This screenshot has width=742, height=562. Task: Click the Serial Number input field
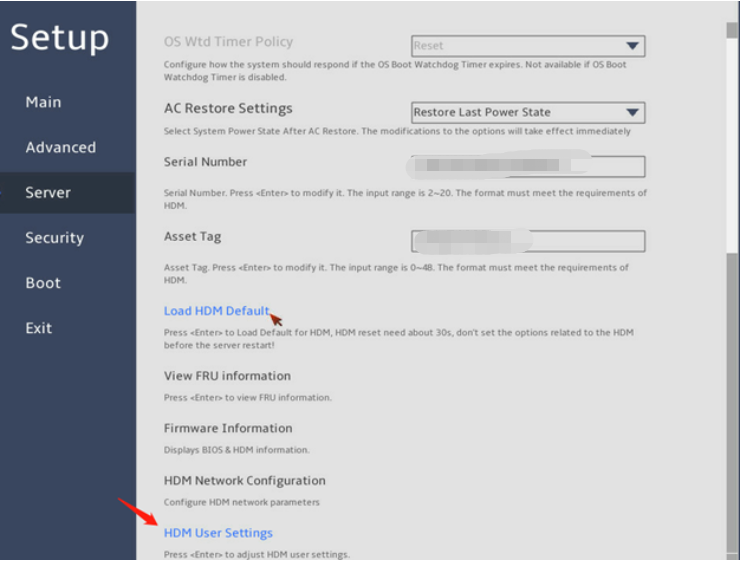coord(528,166)
